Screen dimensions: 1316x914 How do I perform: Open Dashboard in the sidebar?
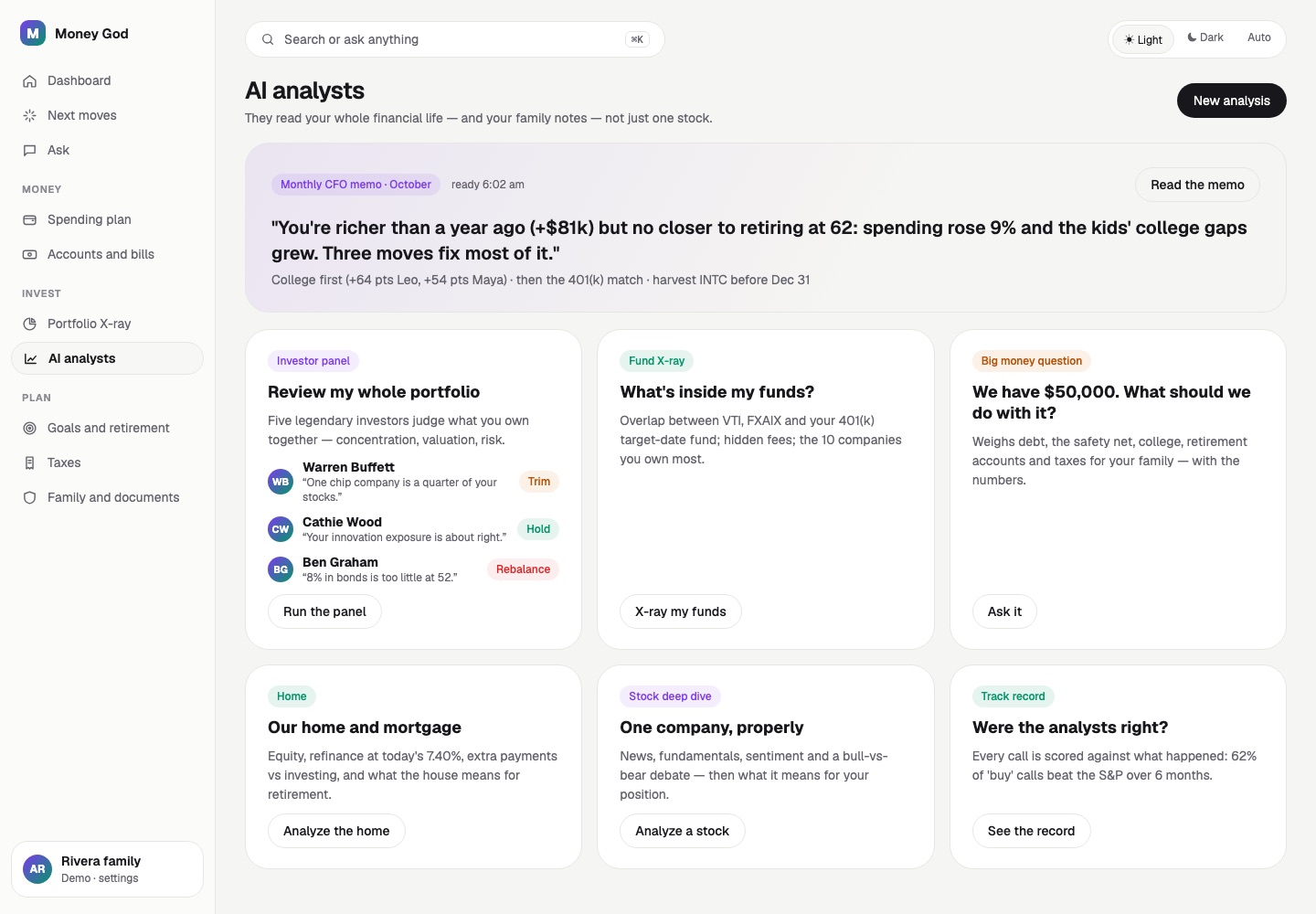coord(107,81)
